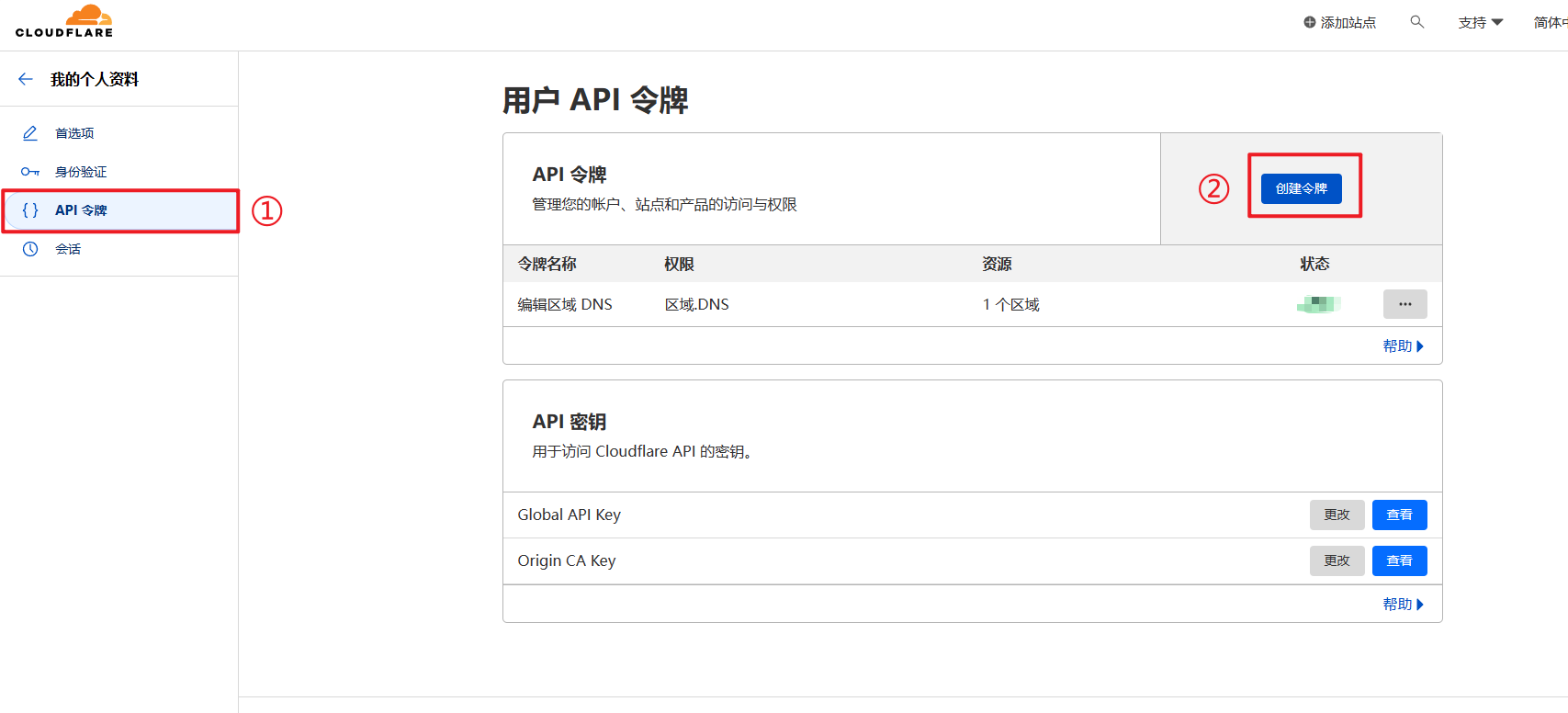The image size is (1568, 713).
Task: Click the pencil icon for 首选项
Action: pos(30,133)
